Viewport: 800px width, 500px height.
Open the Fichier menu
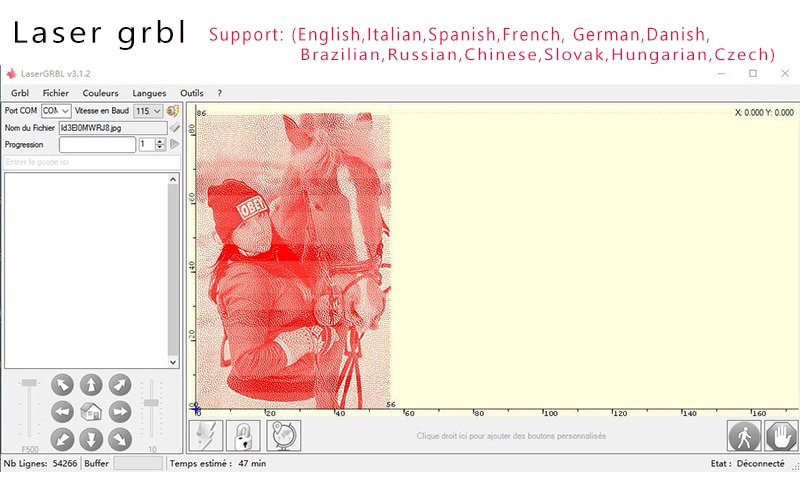pyautogui.click(x=56, y=93)
